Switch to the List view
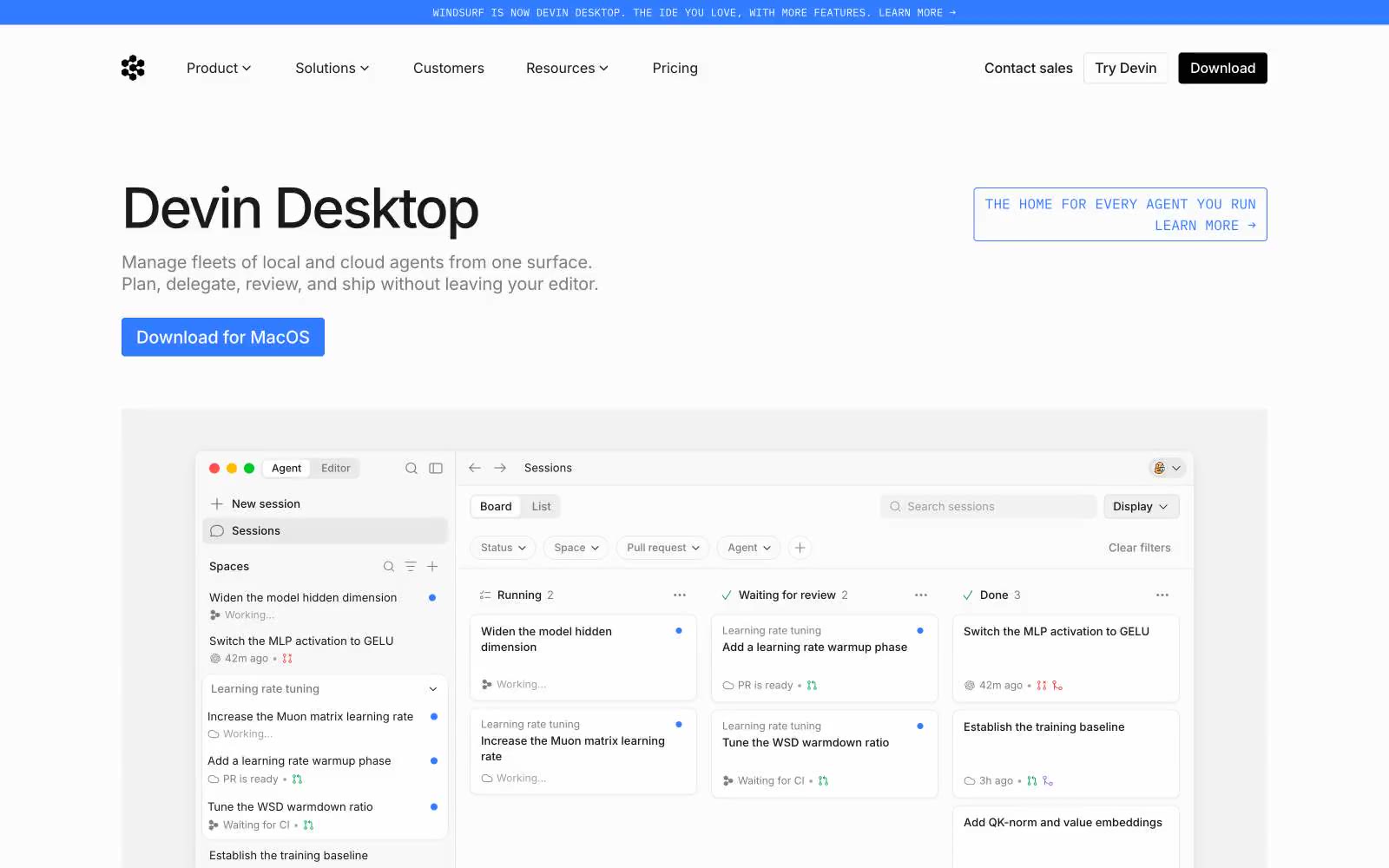 coord(542,507)
